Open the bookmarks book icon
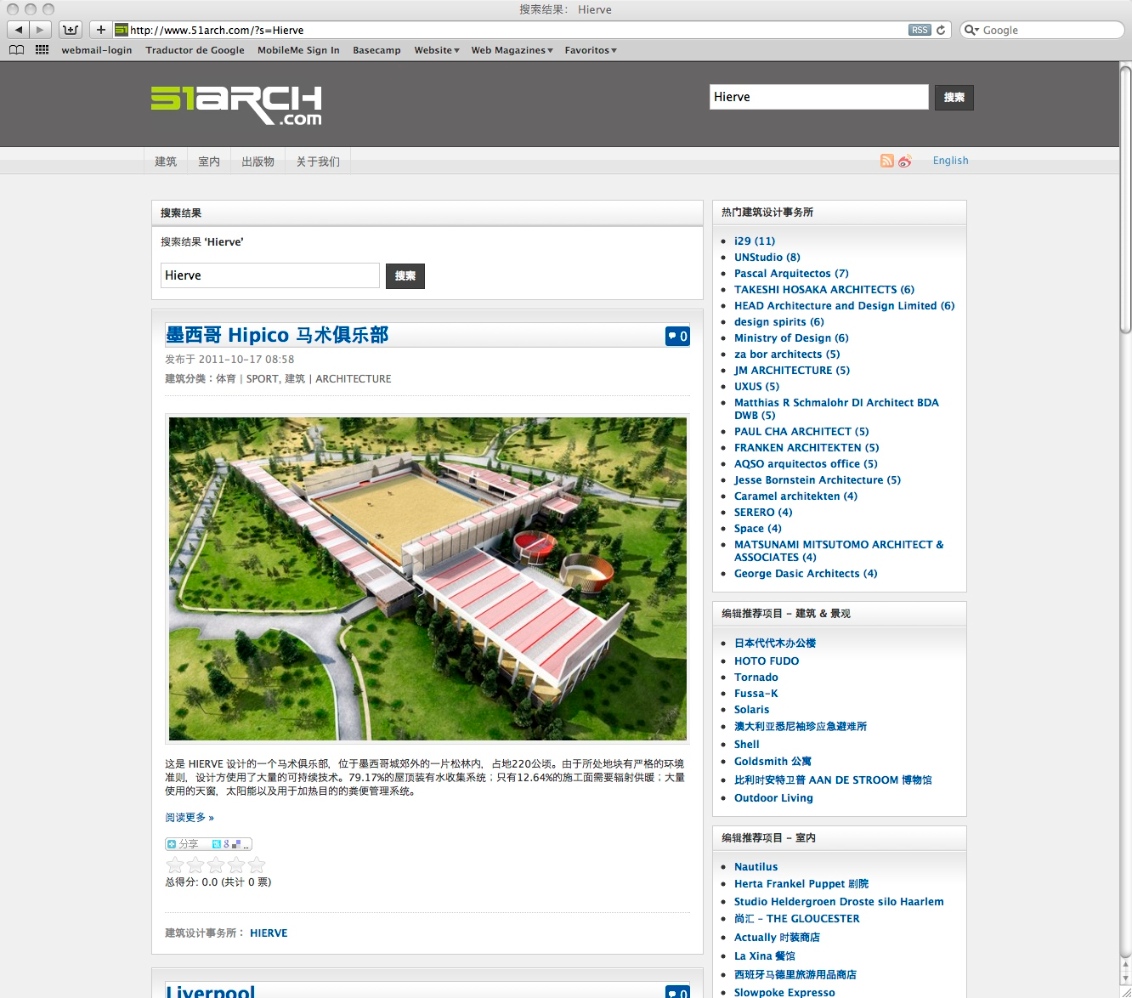The height and width of the screenshot is (998, 1132). pos(17,50)
